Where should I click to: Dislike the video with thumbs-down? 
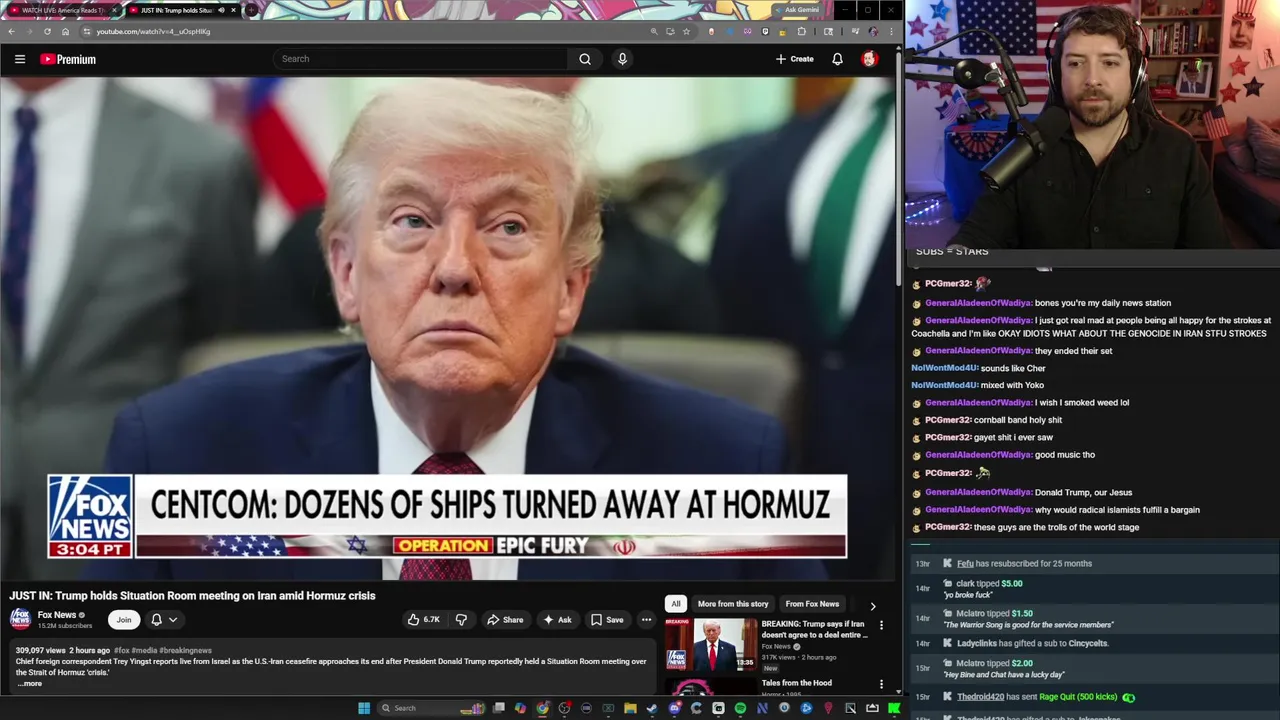click(x=461, y=620)
